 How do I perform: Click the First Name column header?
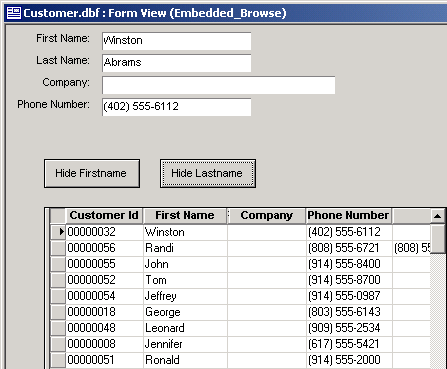tap(185, 216)
